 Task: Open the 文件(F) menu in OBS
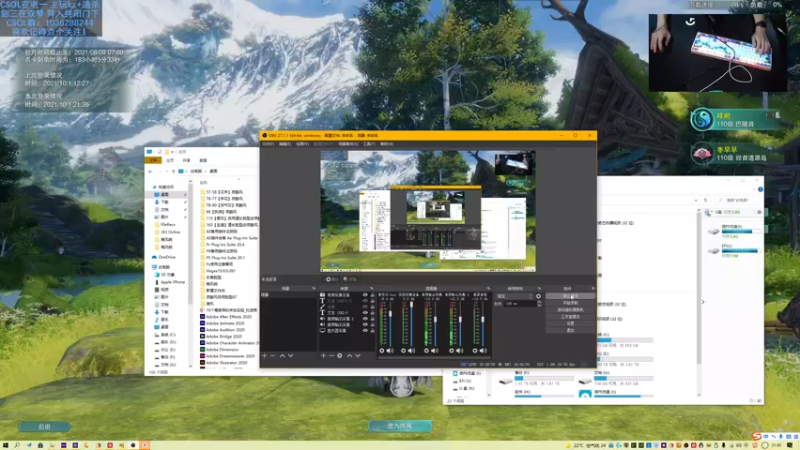[268, 144]
